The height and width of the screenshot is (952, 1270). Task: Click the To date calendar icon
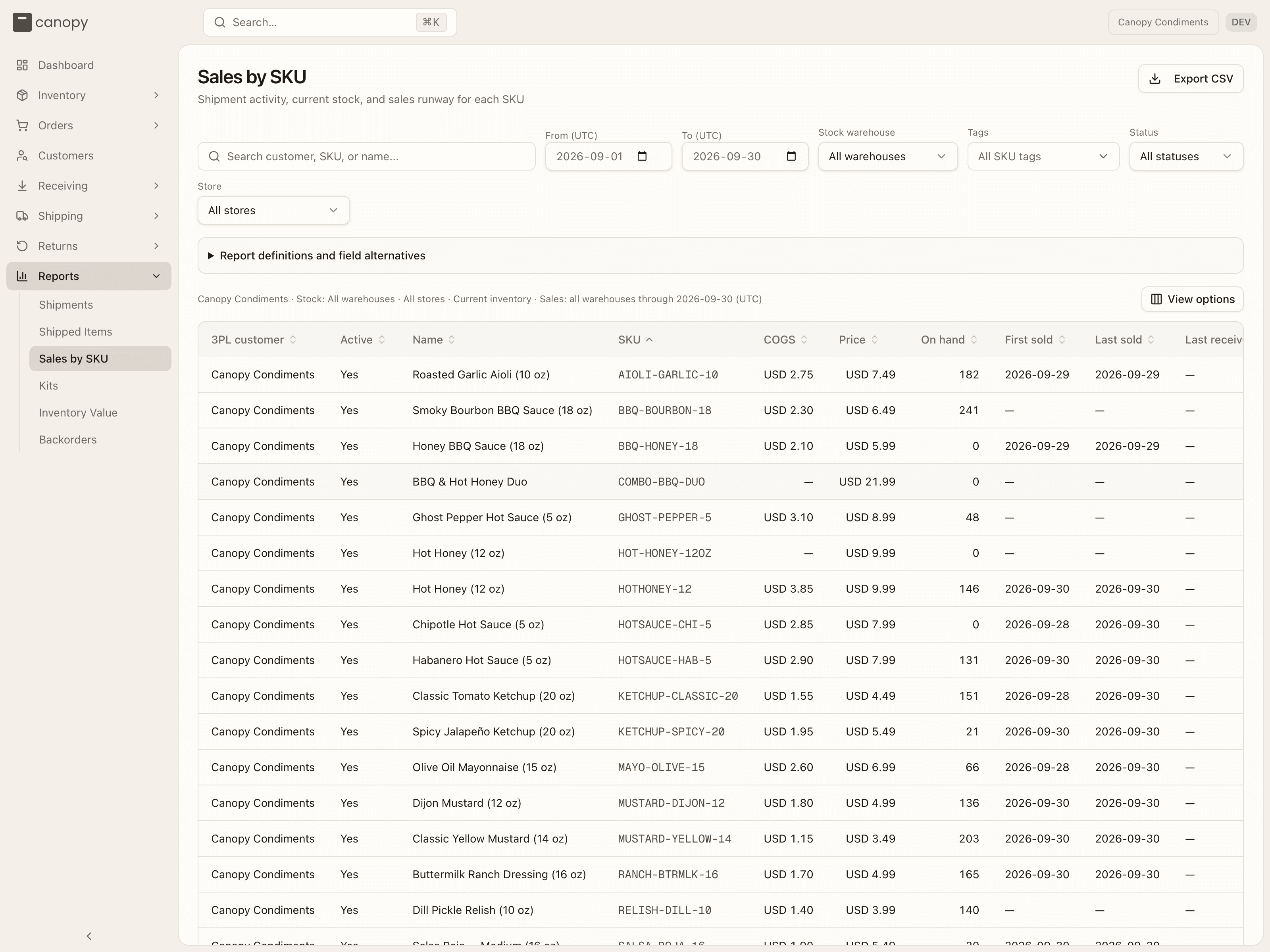pyautogui.click(x=791, y=156)
